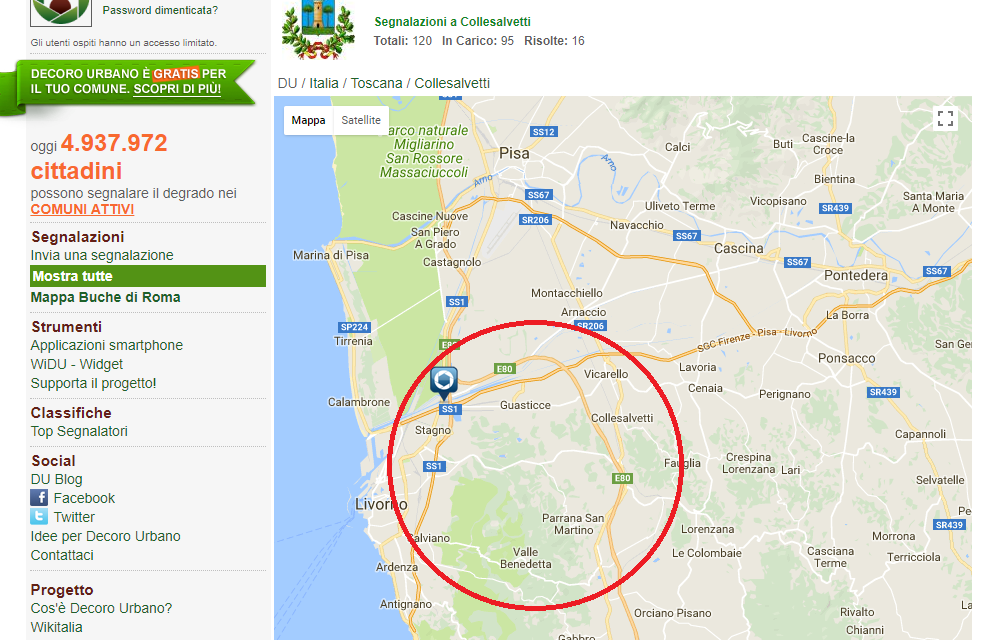Screen dimensions: 981x640
Task: Click the COMUNI ATTIVI link
Action: pos(81,209)
